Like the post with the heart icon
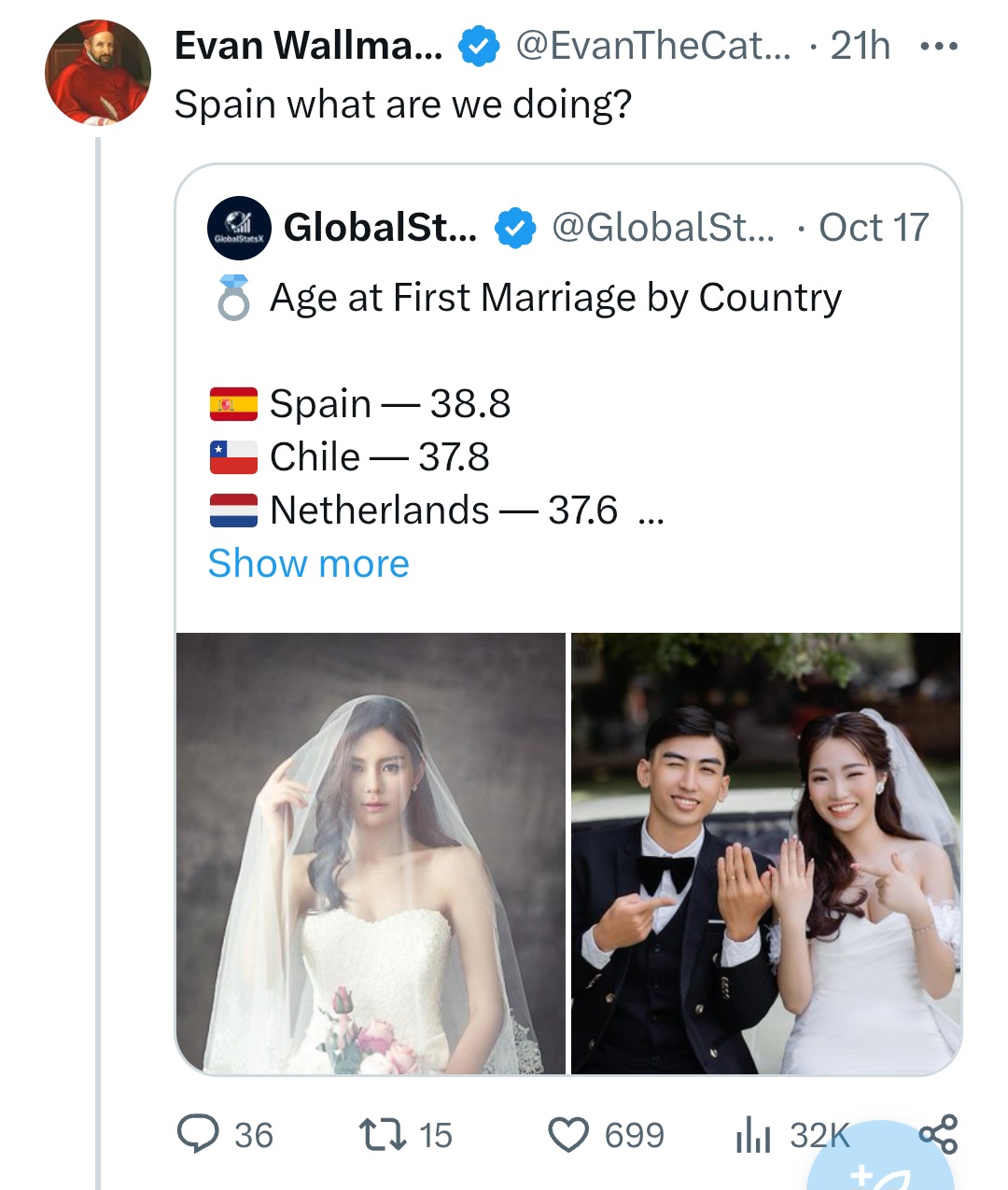This screenshot has width=1008, height=1190. point(568,1135)
